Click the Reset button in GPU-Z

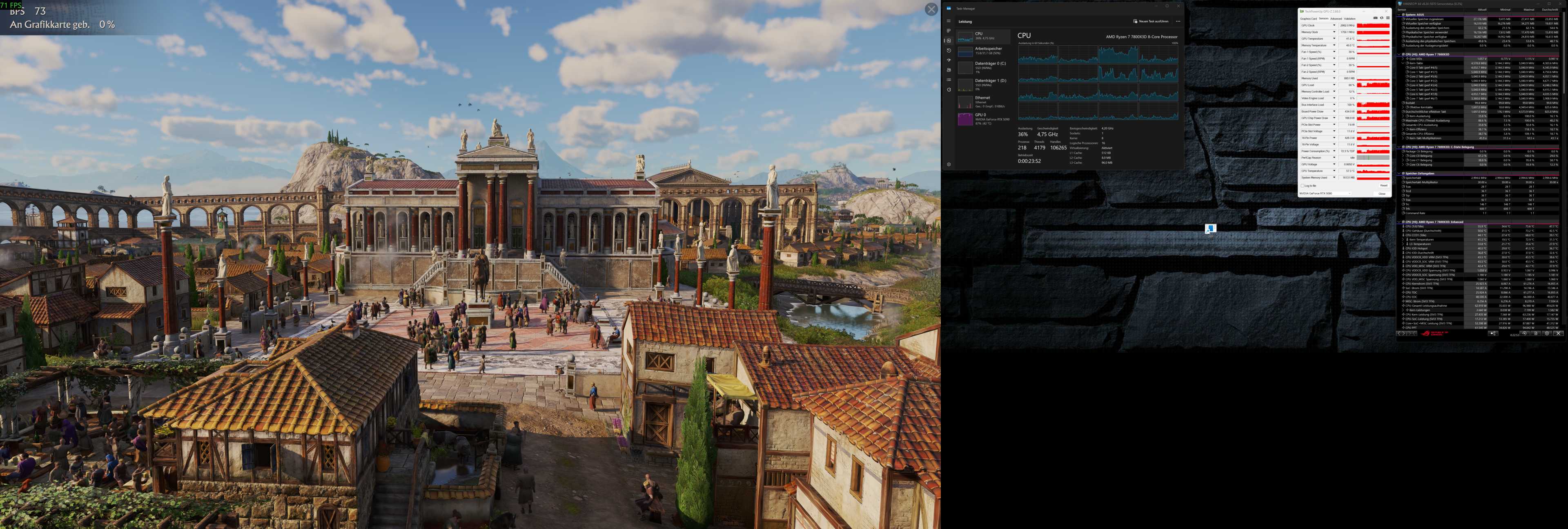(1384, 186)
